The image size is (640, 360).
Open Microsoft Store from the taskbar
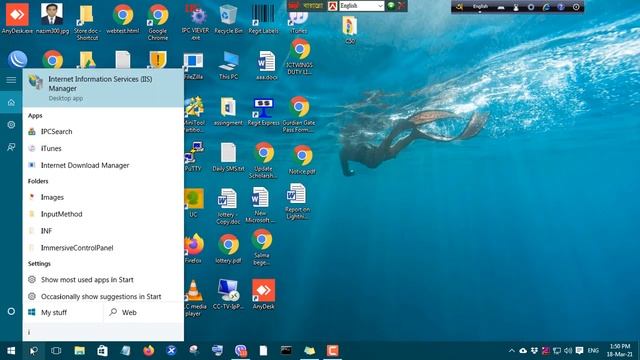(102, 351)
